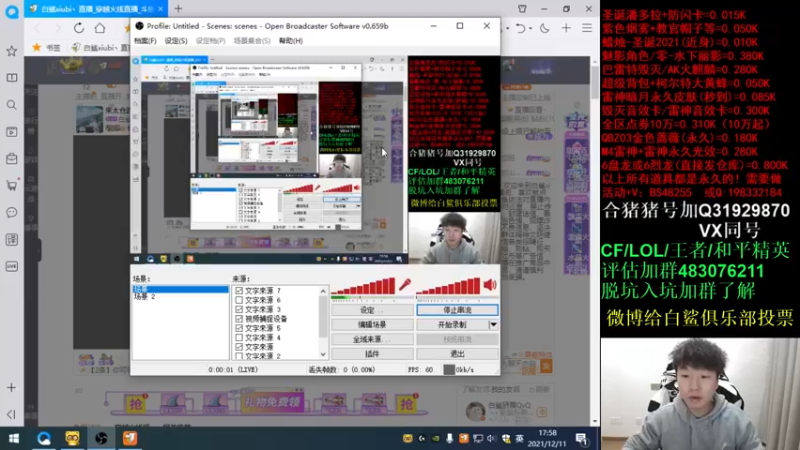Viewport: 800px width, 450px height.
Task: Toggle the unnumbered 文字来源 source checkbox
Action: 239,347
